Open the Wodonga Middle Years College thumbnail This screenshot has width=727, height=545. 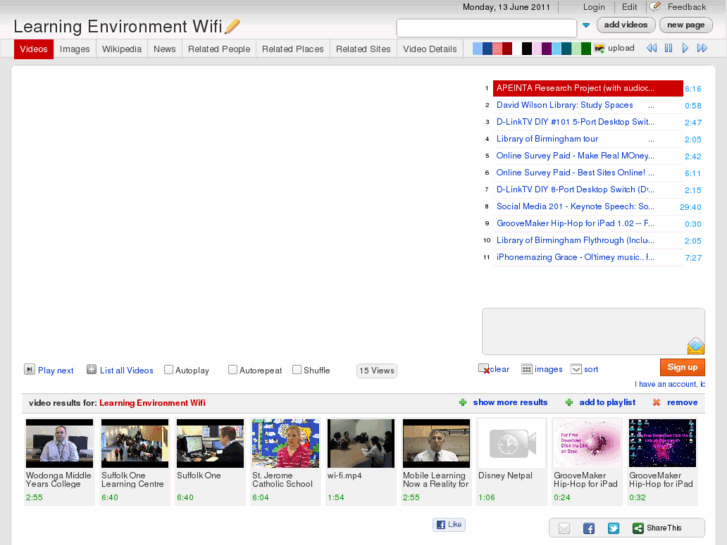[59, 443]
